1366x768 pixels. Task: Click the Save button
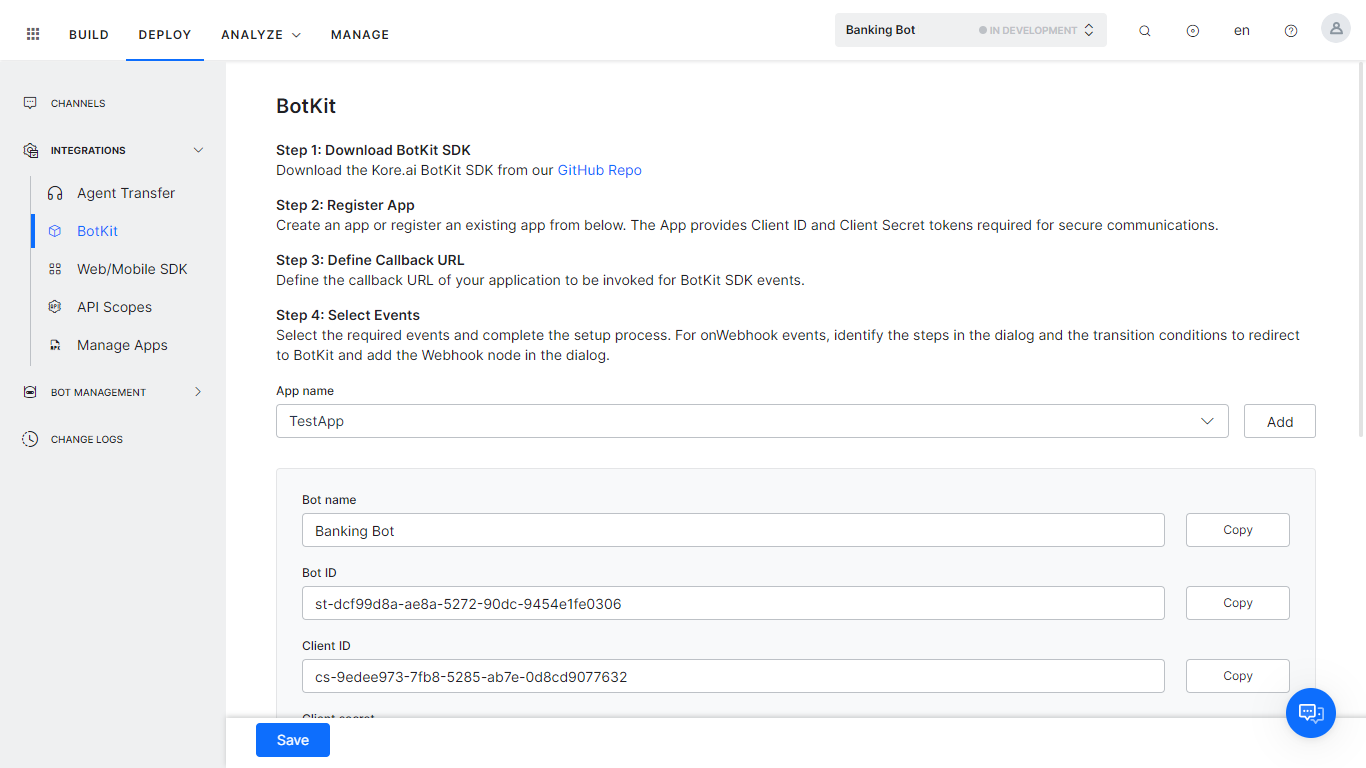tap(292, 740)
